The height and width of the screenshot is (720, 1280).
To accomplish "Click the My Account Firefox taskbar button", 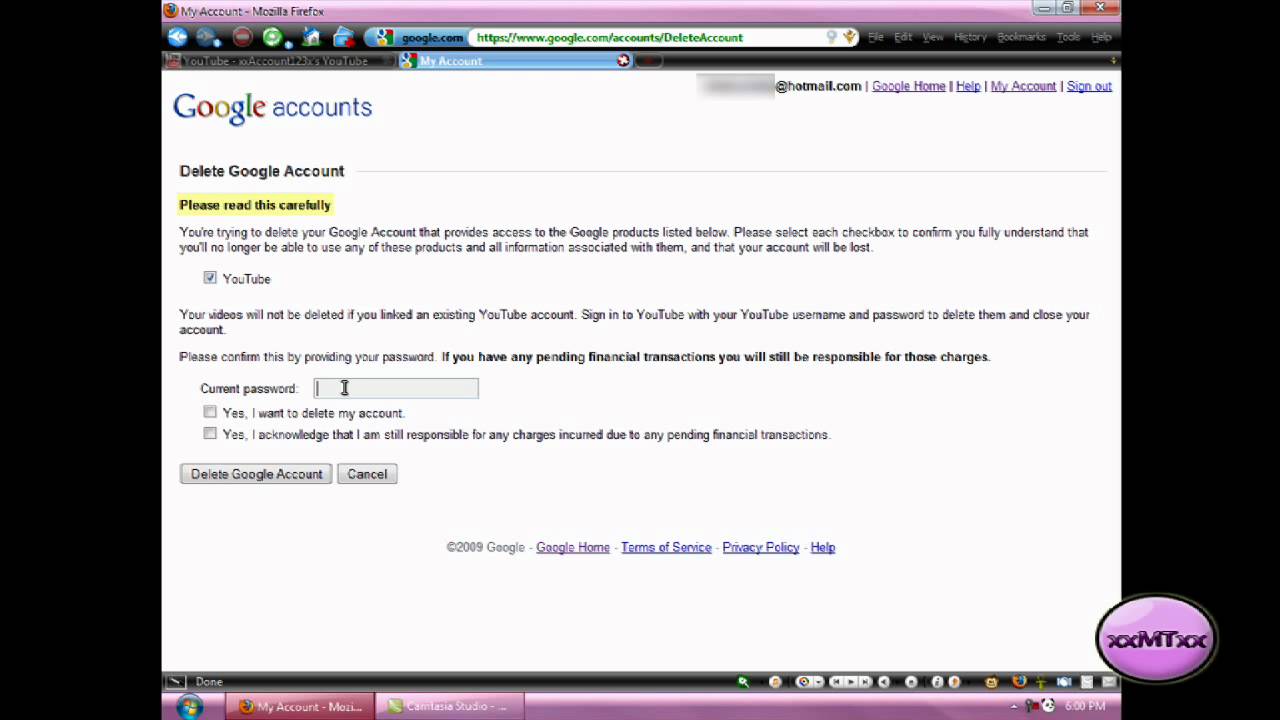I will 301,706.
